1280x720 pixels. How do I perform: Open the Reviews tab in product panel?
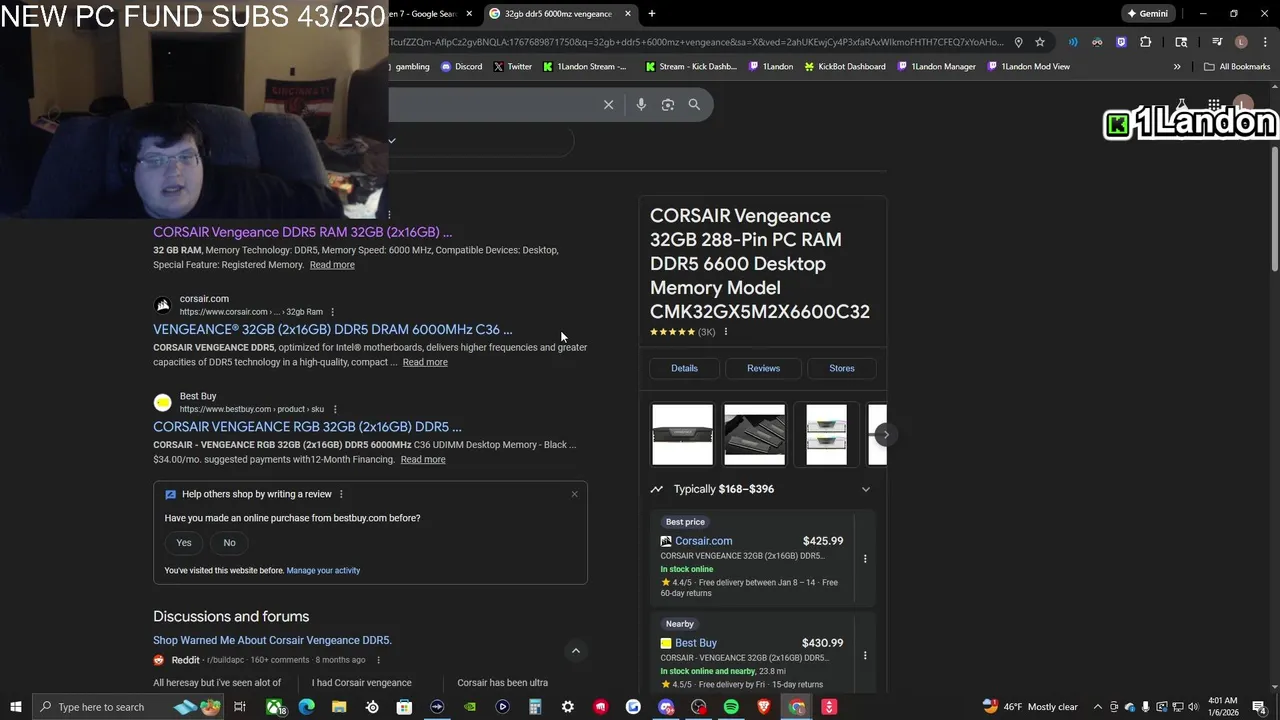pos(763,368)
